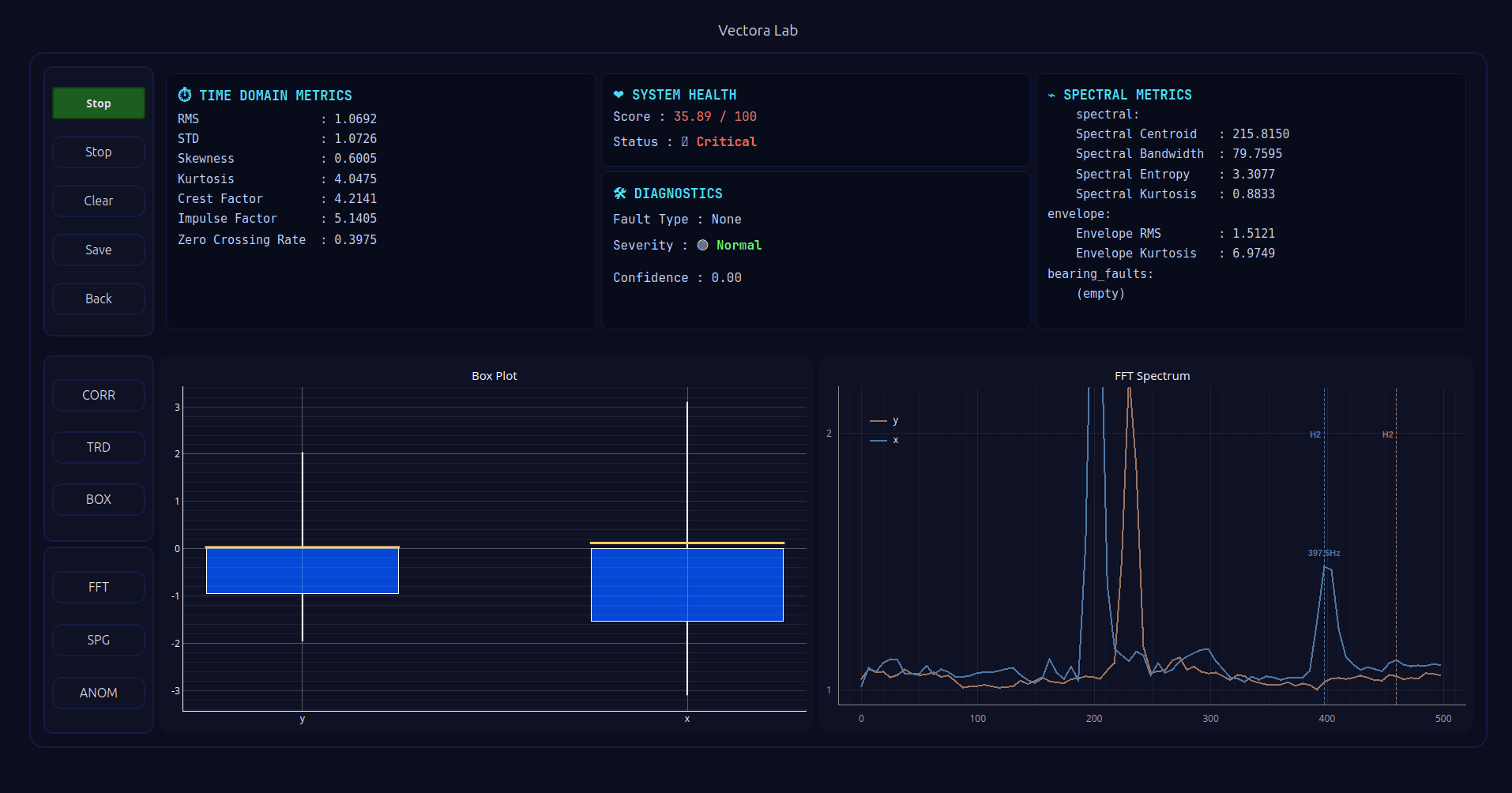This screenshot has width=1512, height=793.
Task: Show the FFT view
Action: click(99, 587)
